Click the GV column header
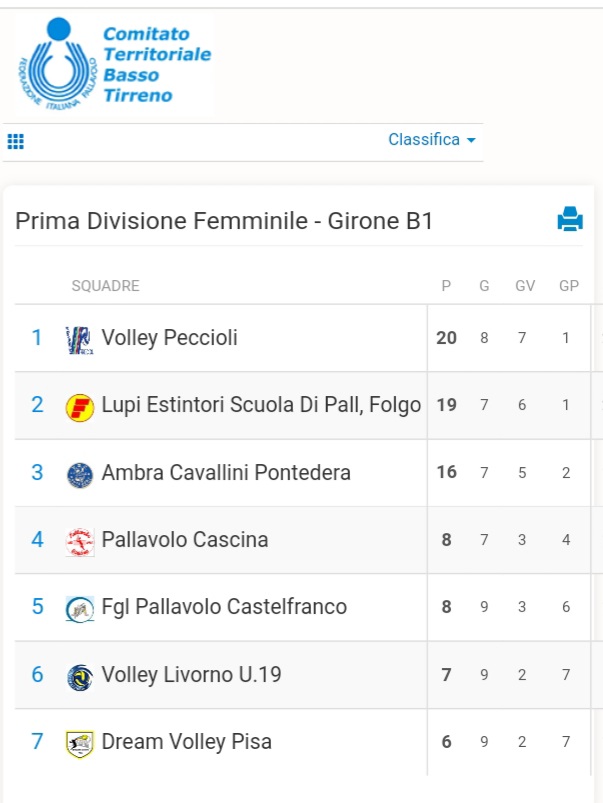This screenshot has width=603, height=803. pos(525,286)
